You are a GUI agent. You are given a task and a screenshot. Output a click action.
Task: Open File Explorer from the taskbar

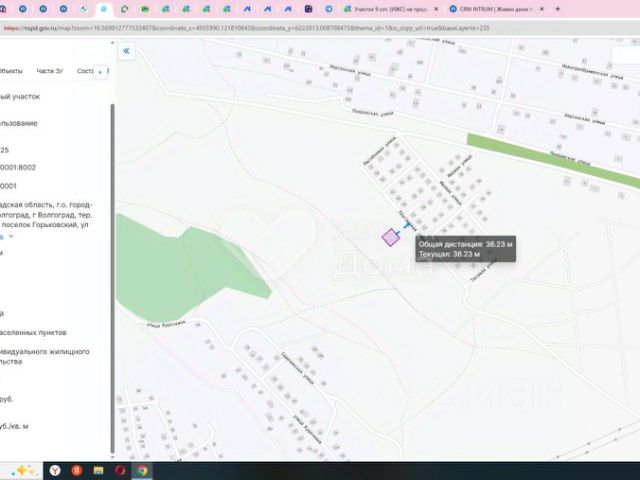(x=98, y=471)
